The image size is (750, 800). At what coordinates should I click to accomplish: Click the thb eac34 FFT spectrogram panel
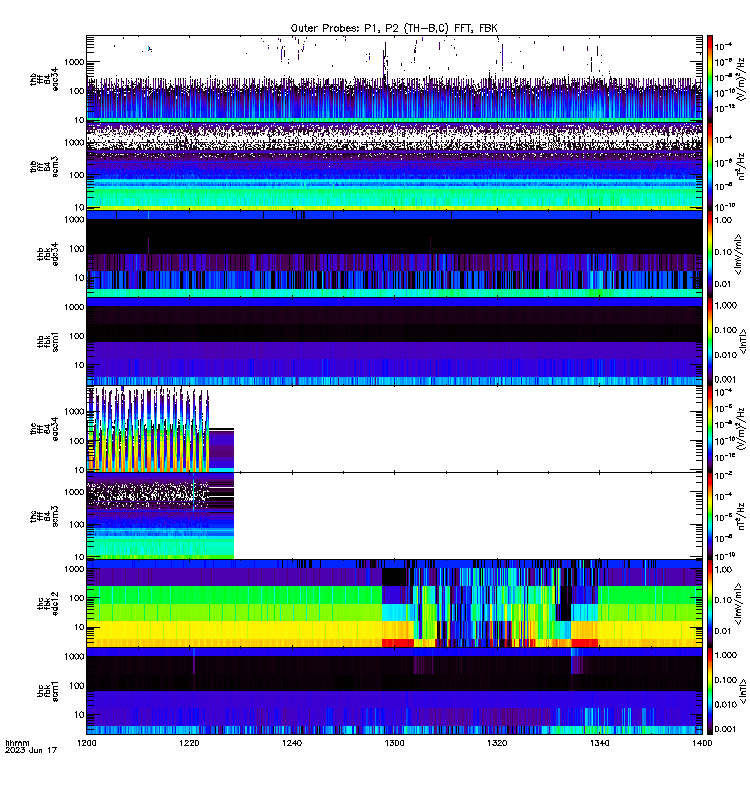coord(394,79)
